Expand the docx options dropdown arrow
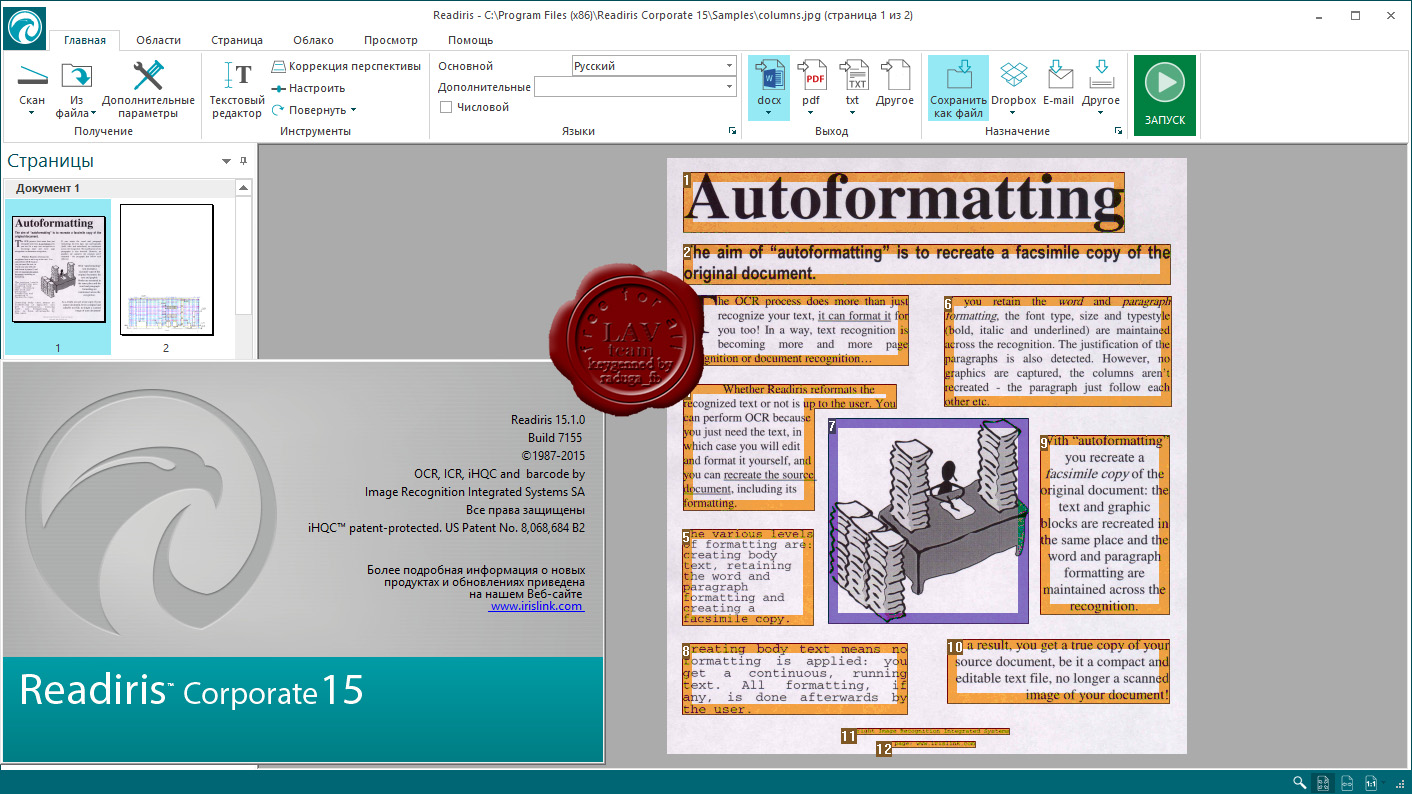The width and height of the screenshot is (1412, 794). point(769,113)
